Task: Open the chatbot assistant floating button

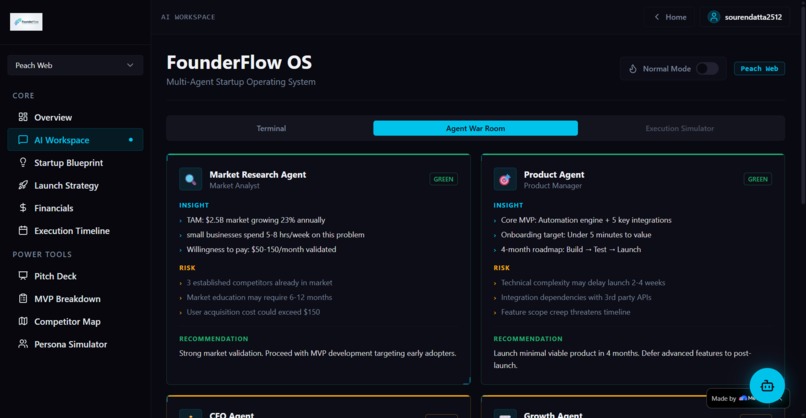Action: tap(767, 386)
